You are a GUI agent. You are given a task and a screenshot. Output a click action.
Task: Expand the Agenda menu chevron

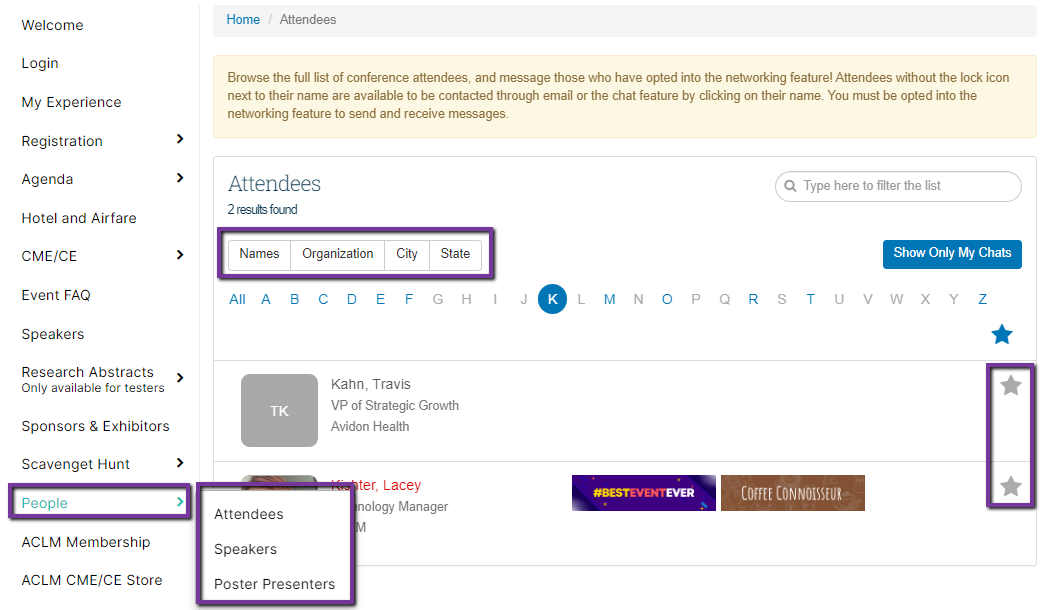(x=180, y=178)
